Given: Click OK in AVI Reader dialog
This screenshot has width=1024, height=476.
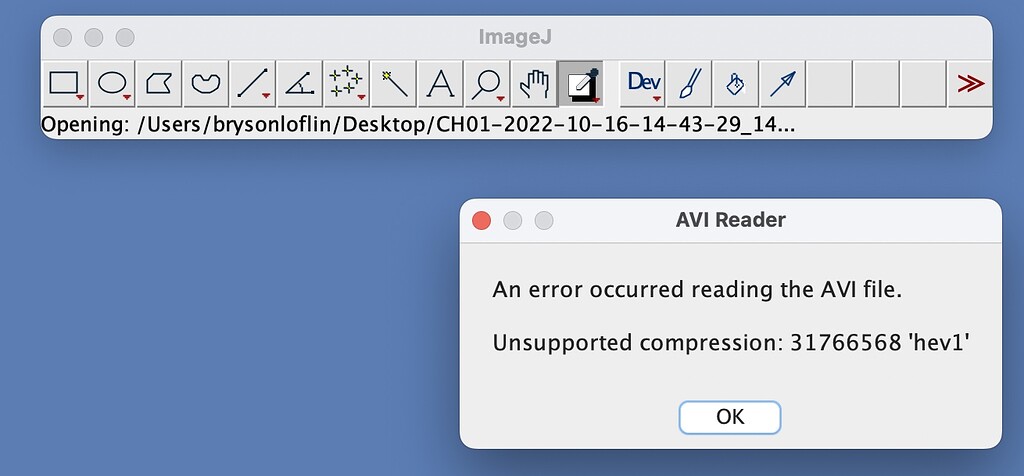Looking at the screenshot, I should [x=729, y=417].
